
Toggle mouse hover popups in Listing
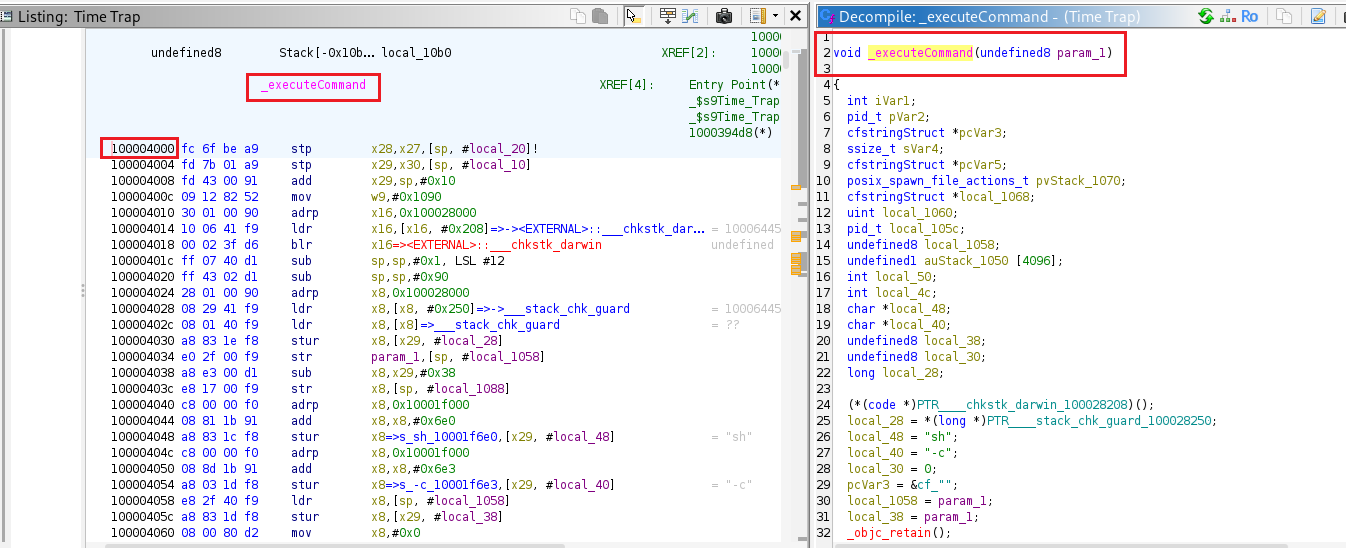click(x=633, y=16)
